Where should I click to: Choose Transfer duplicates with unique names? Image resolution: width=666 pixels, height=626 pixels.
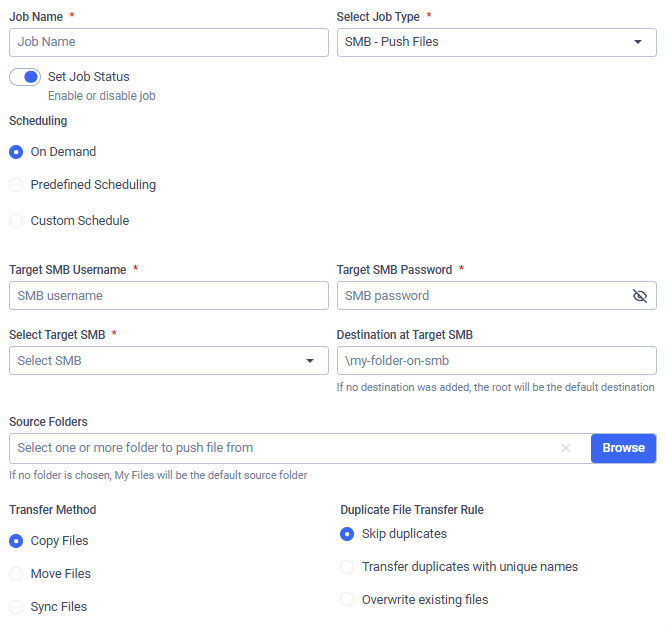pos(347,567)
